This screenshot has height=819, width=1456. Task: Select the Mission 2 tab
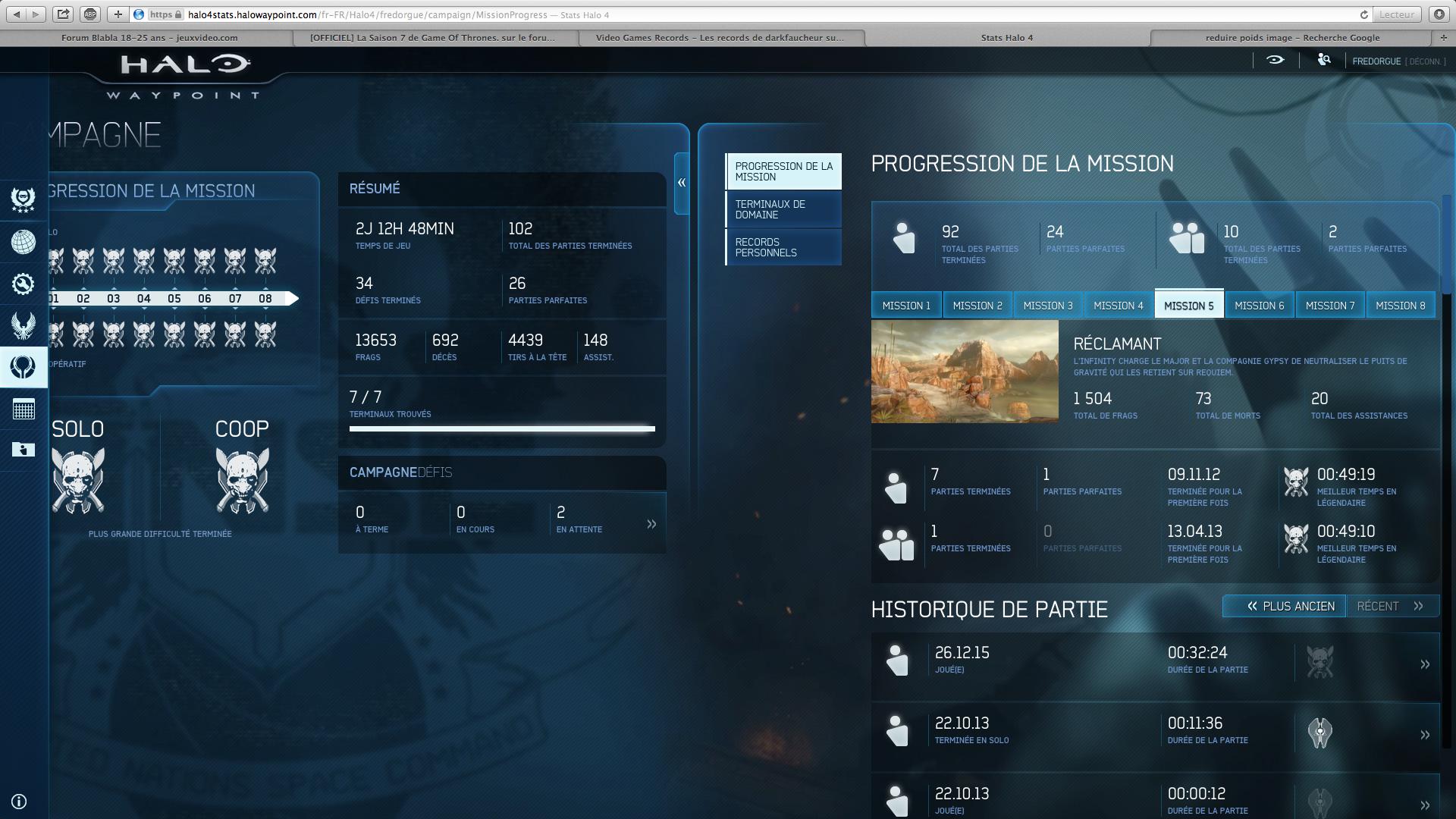tap(977, 306)
